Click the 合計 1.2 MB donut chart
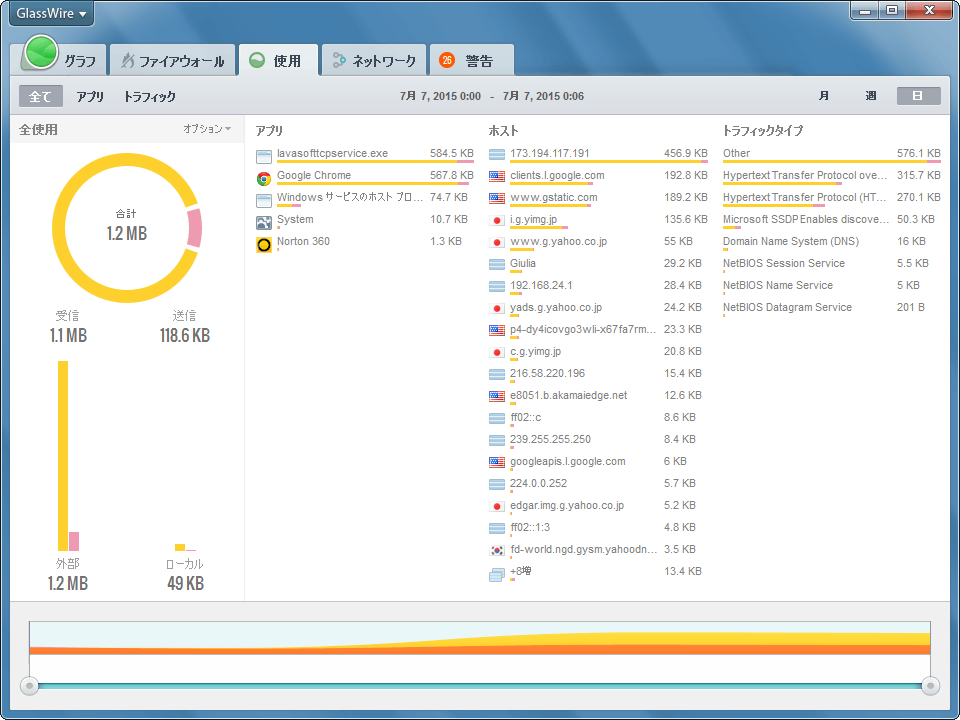The image size is (960, 720). point(127,228)
